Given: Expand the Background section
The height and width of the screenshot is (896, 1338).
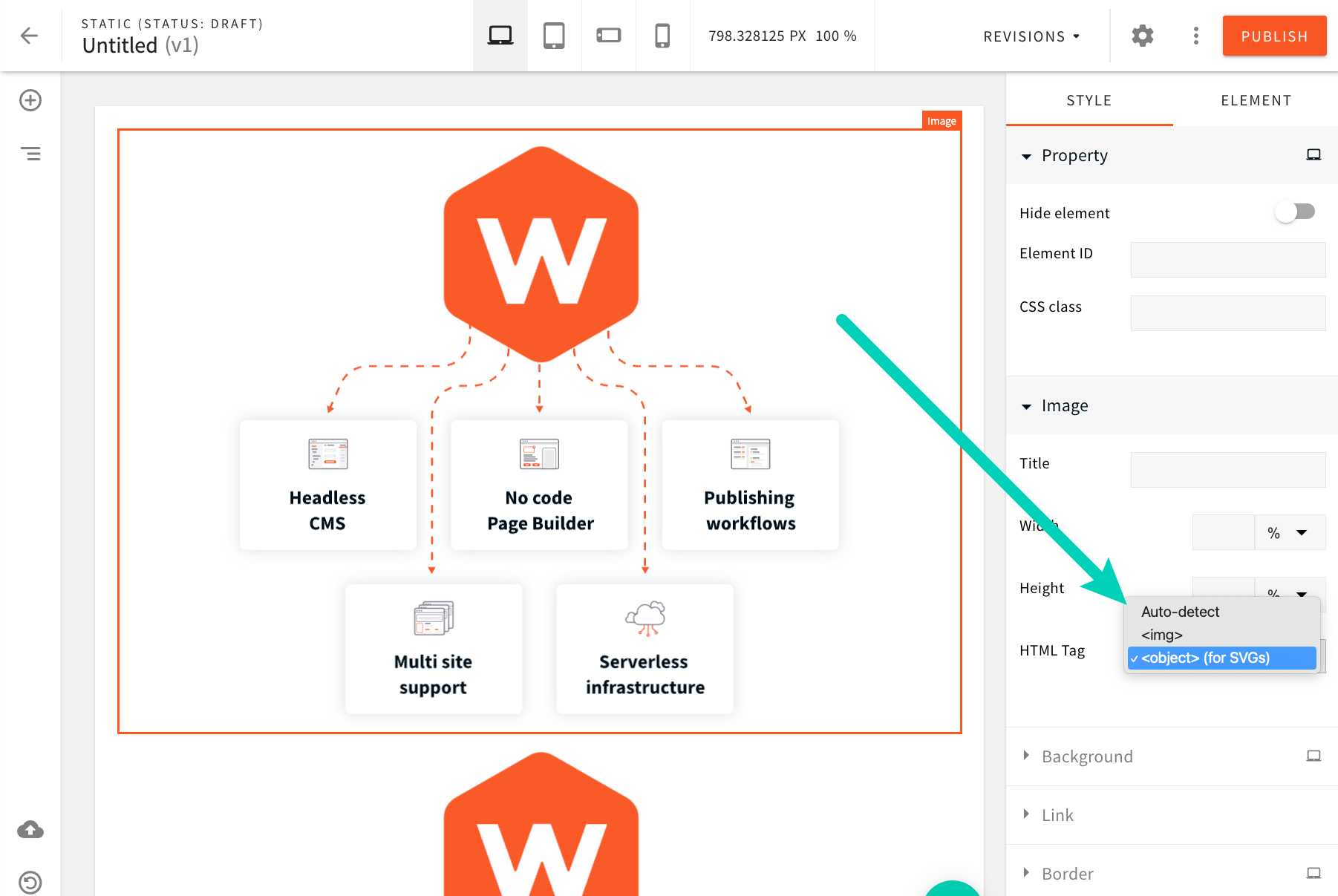Looking at the screenshot, I should (1087, 756).
